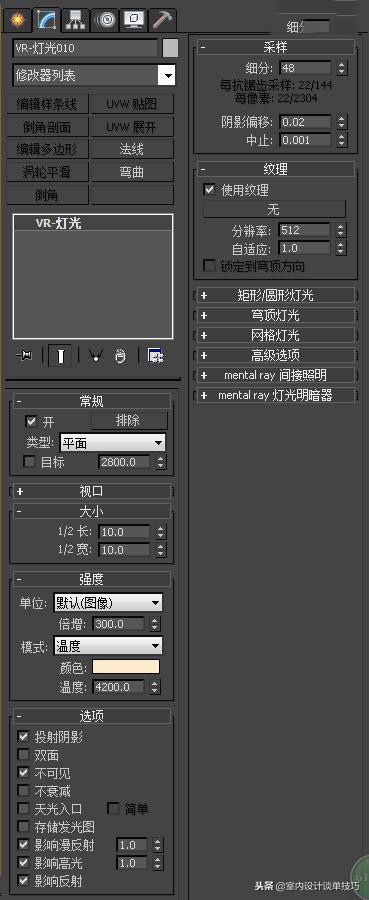369x900 pixels.
Task: Click the 无 texture map button
Action: click(x=274, y=210)
